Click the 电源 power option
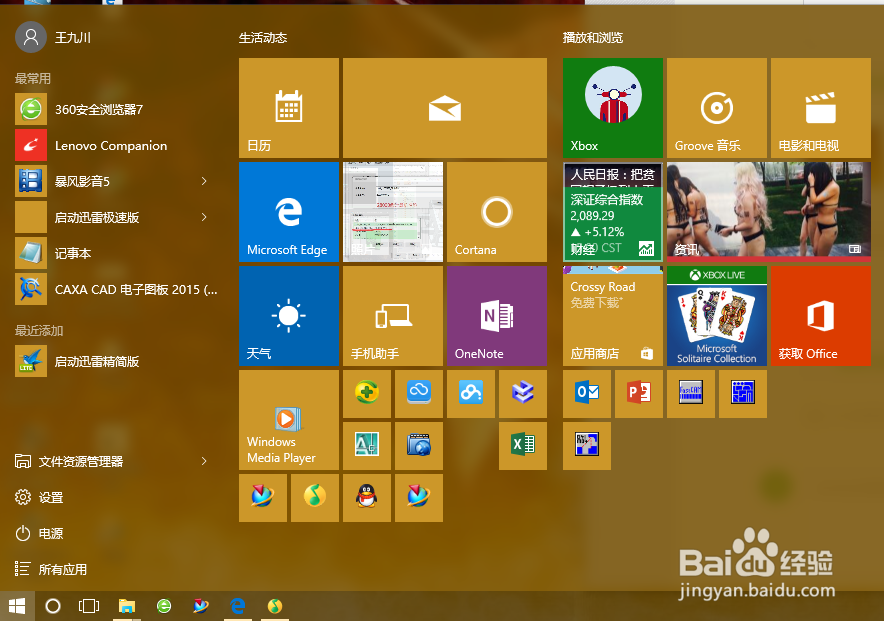Image resolution: width=884 pixels, height=621 pixels. point(49,533)
